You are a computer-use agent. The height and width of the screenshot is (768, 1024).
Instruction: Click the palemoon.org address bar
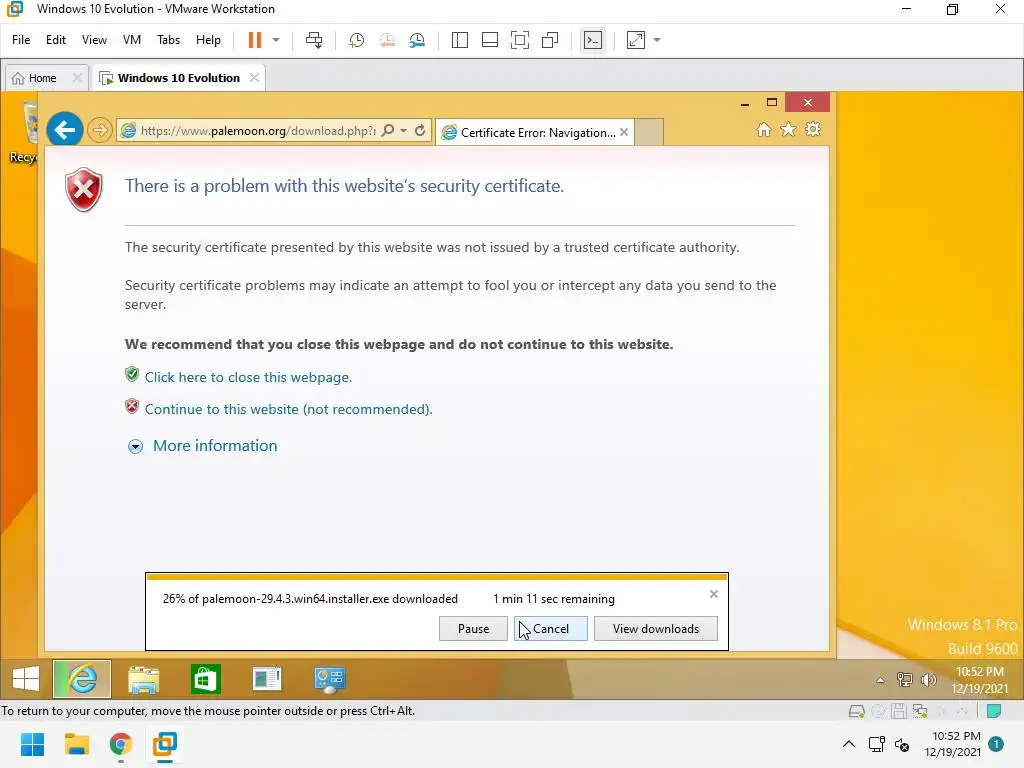click(x=258, y=131)
